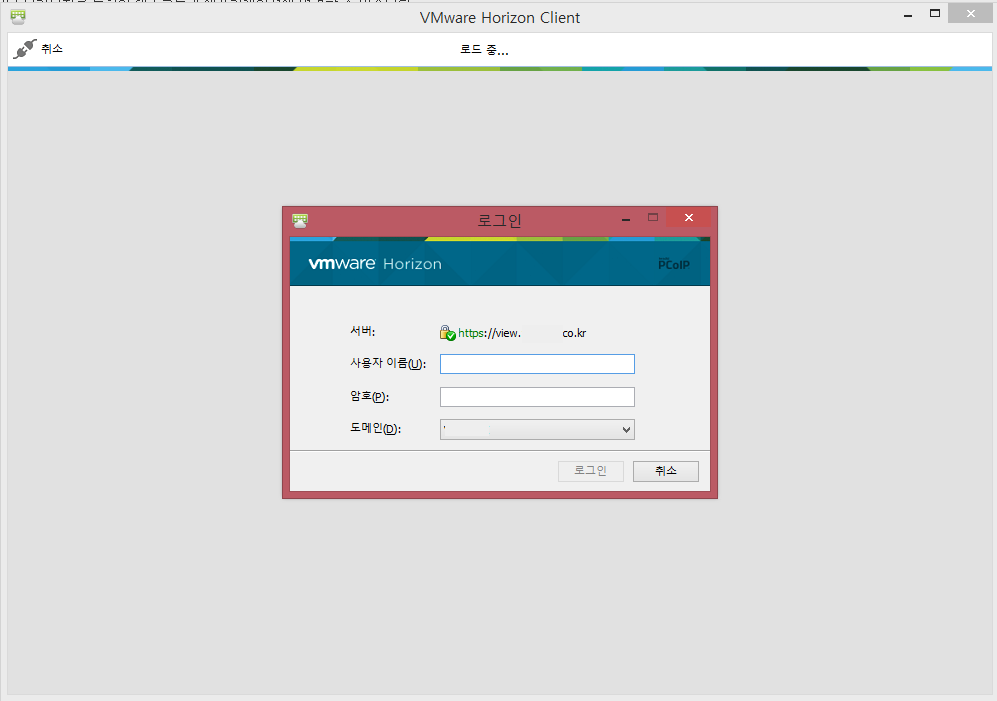The height and width of the screenshot is (701, 997).
Task: Click the login dialog's title bar app icon
Action: point(300,221)
